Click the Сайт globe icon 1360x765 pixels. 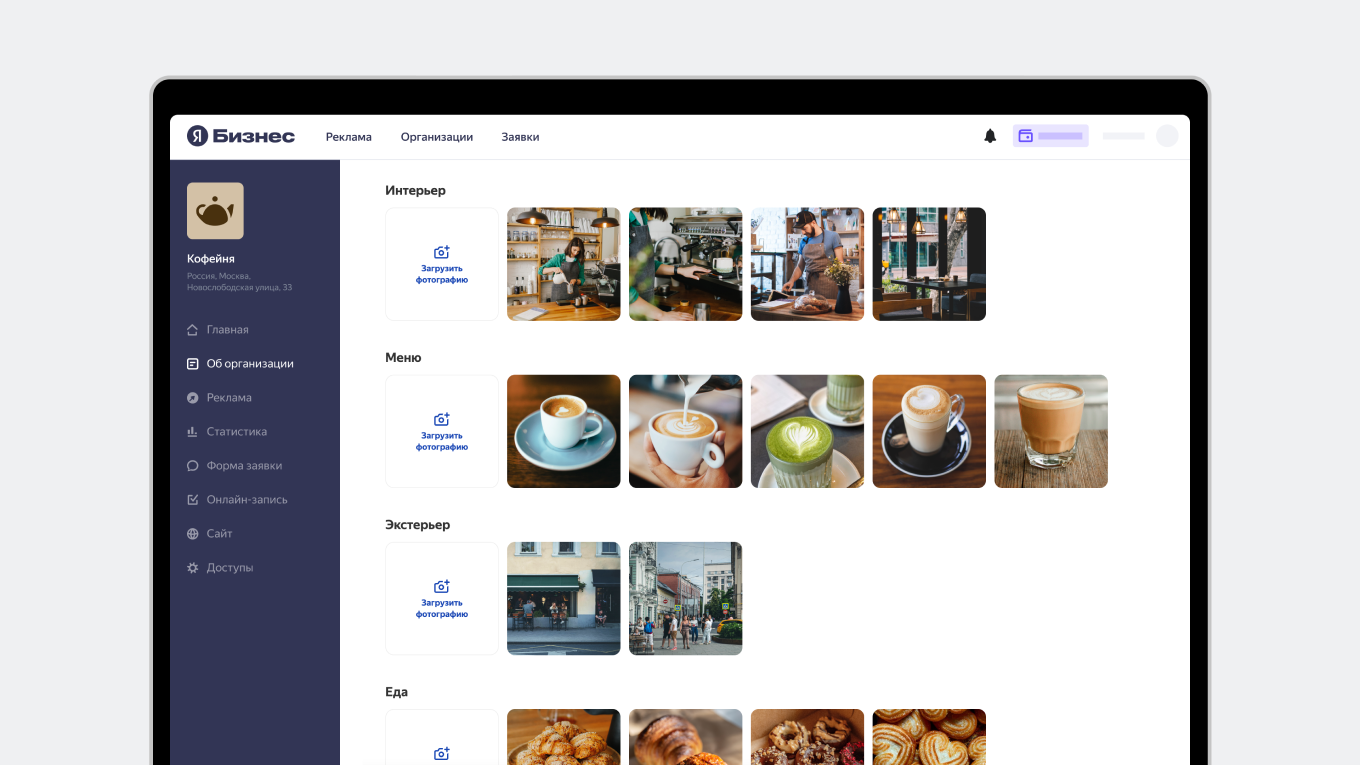click(x=193, y=534)
